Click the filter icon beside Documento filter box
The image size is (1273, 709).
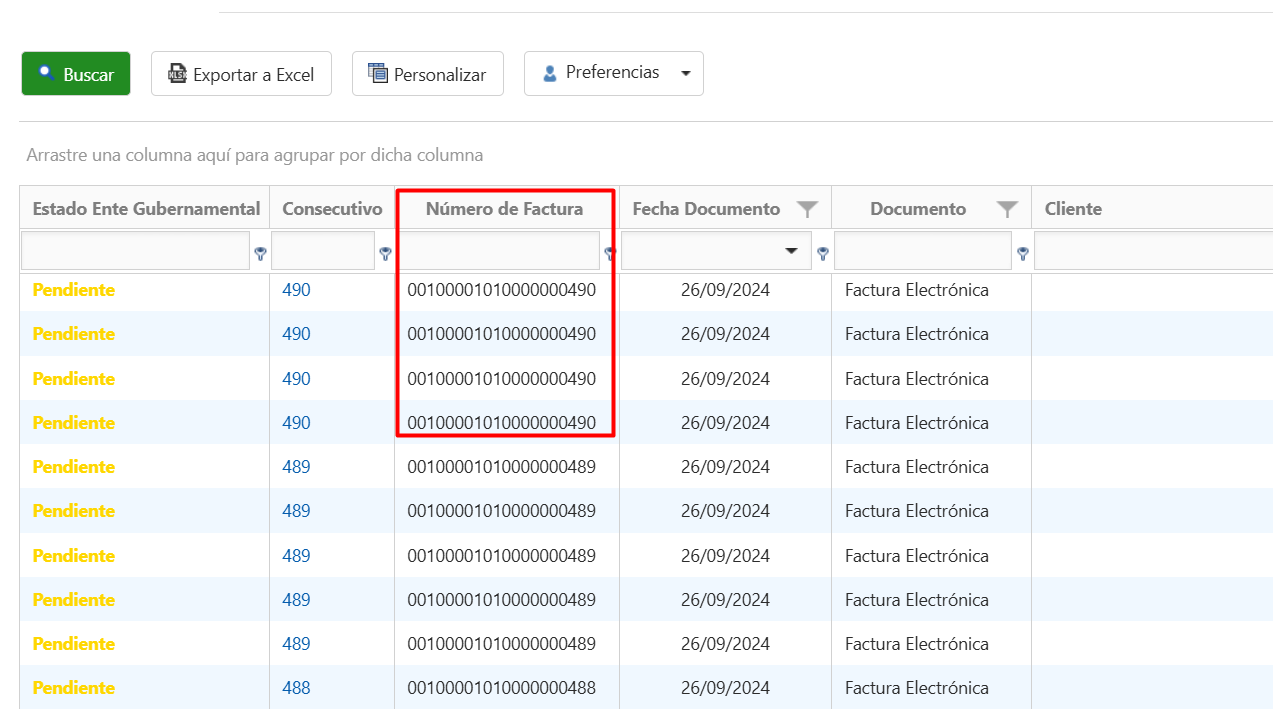point(1022,253)
